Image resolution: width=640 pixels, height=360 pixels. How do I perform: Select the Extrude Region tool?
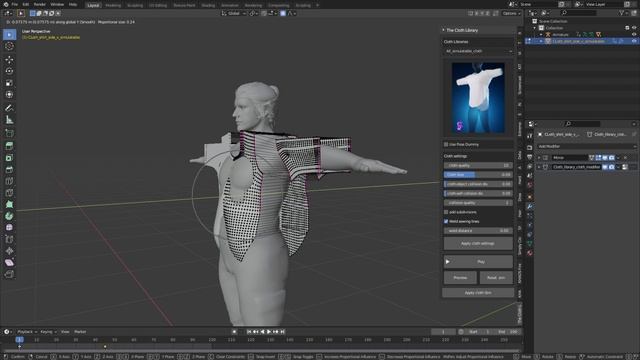pyautogui.click(x=9, y=146)
